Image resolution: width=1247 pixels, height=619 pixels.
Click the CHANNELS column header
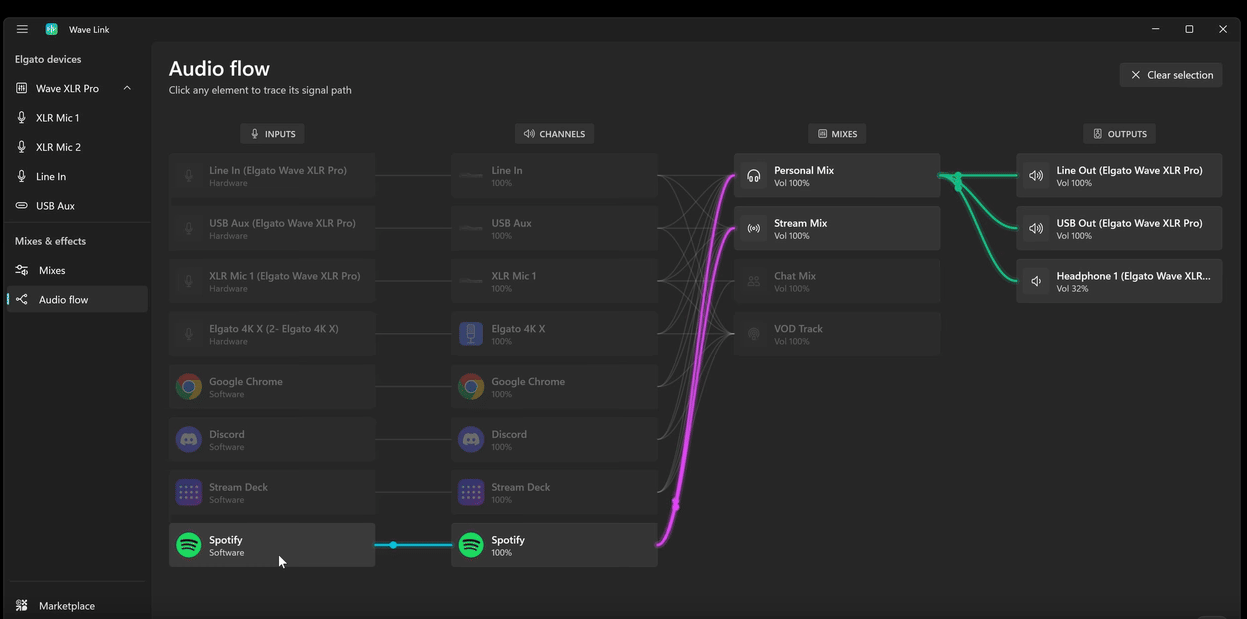(554, 133)
